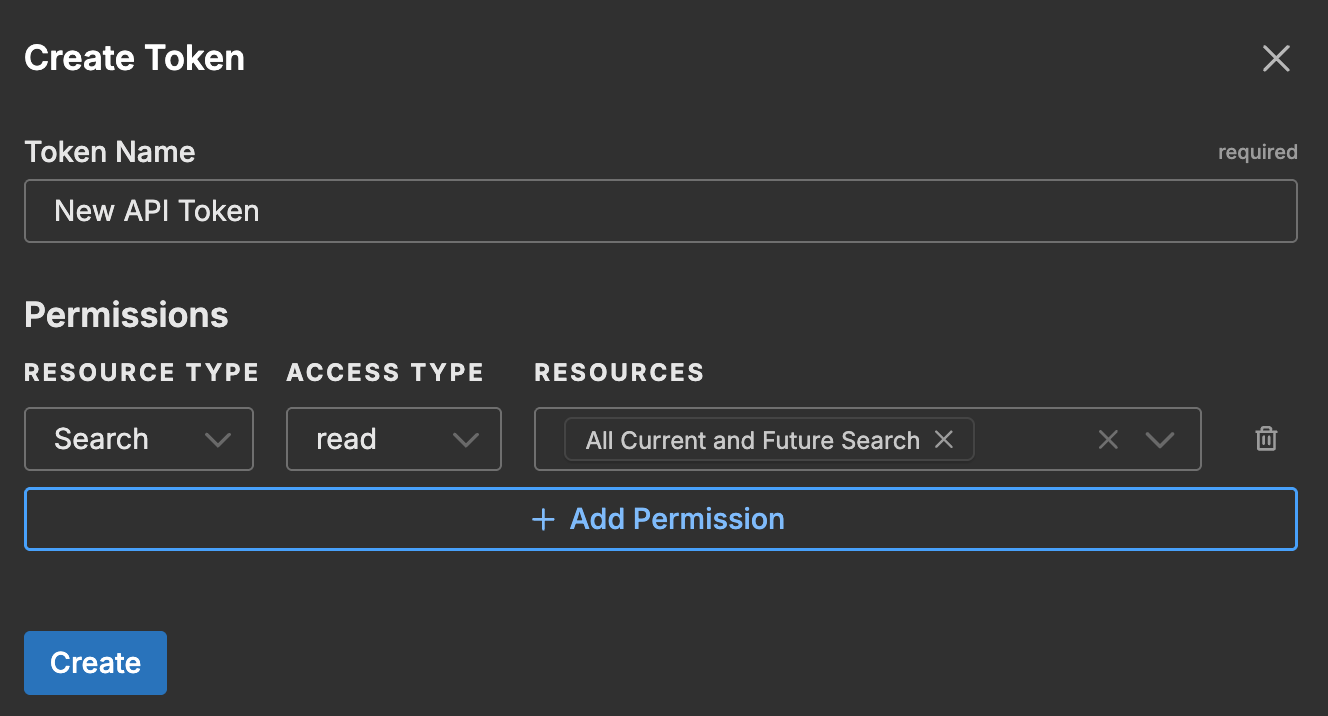This screenshot has width=1328, height=716.
Task: Click the "required" hint above the name field
Action: pos(1257,152)
